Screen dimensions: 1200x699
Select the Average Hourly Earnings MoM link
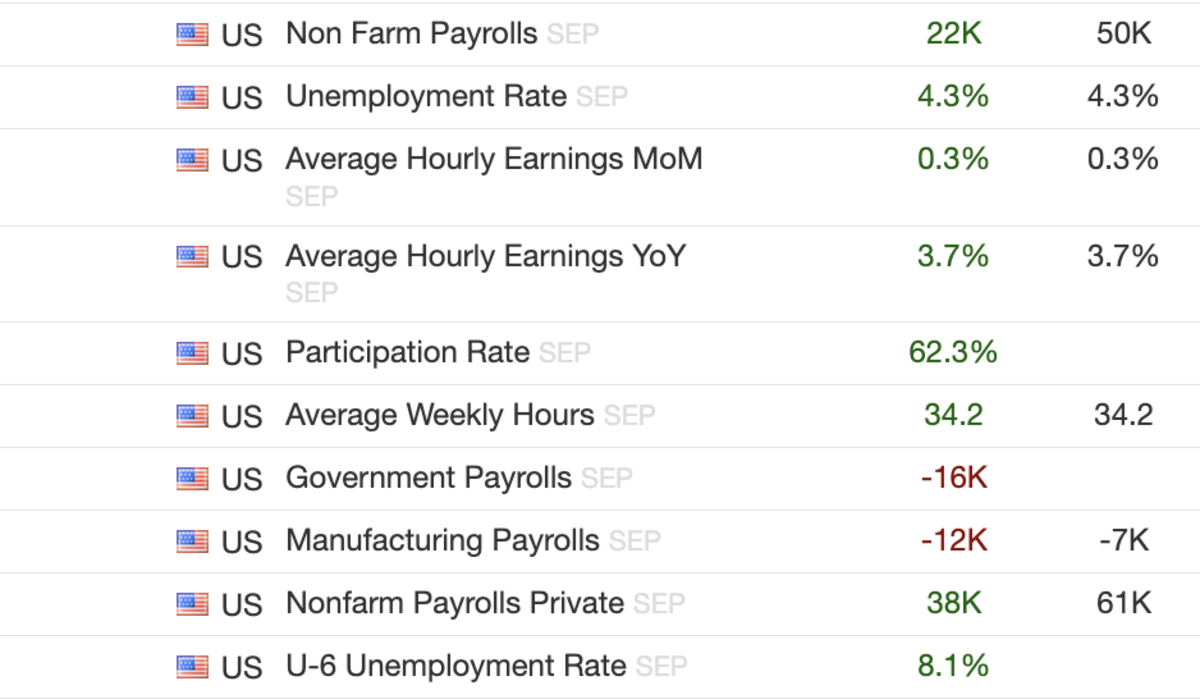click(494, 158)
